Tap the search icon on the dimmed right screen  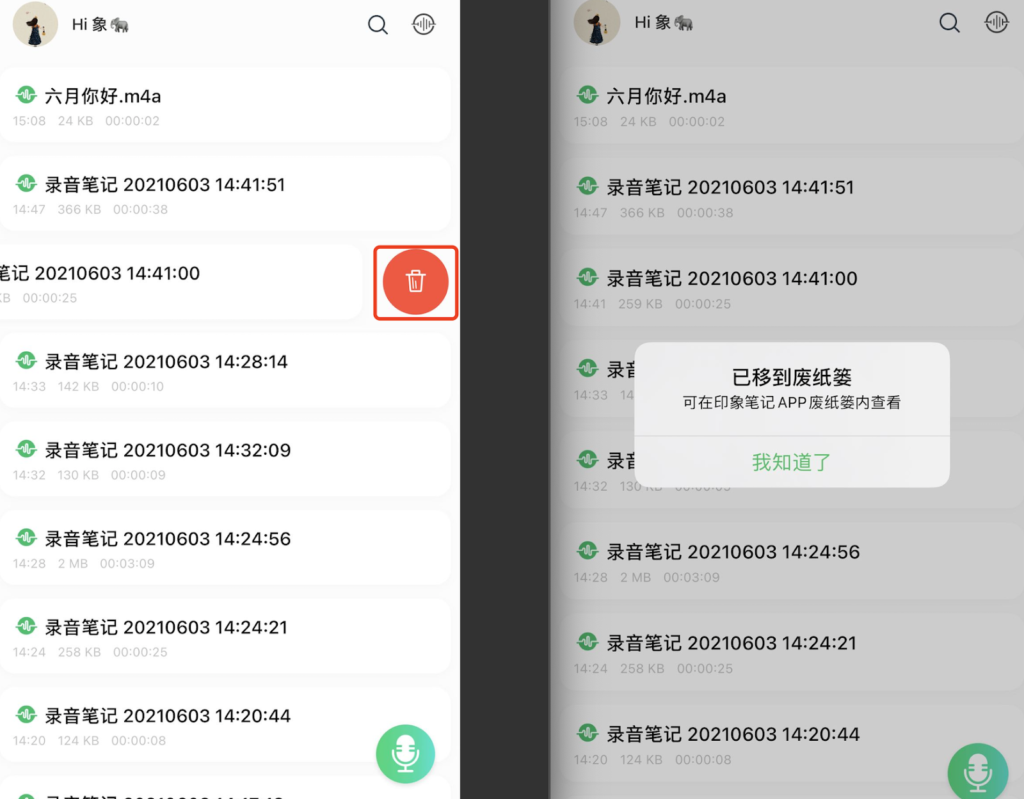click(x=949, y=23)
